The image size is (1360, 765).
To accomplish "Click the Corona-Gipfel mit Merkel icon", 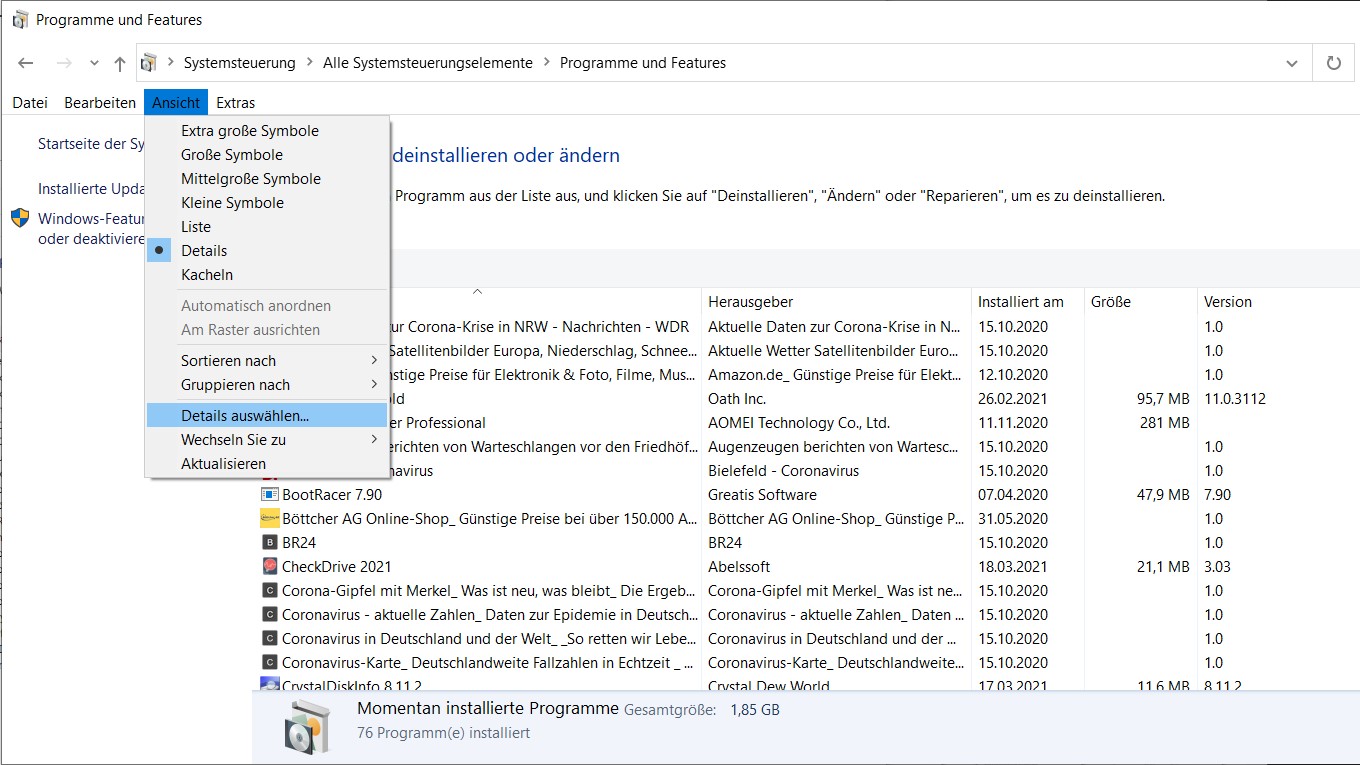I will pyautogui.click(x=269, y=591).
